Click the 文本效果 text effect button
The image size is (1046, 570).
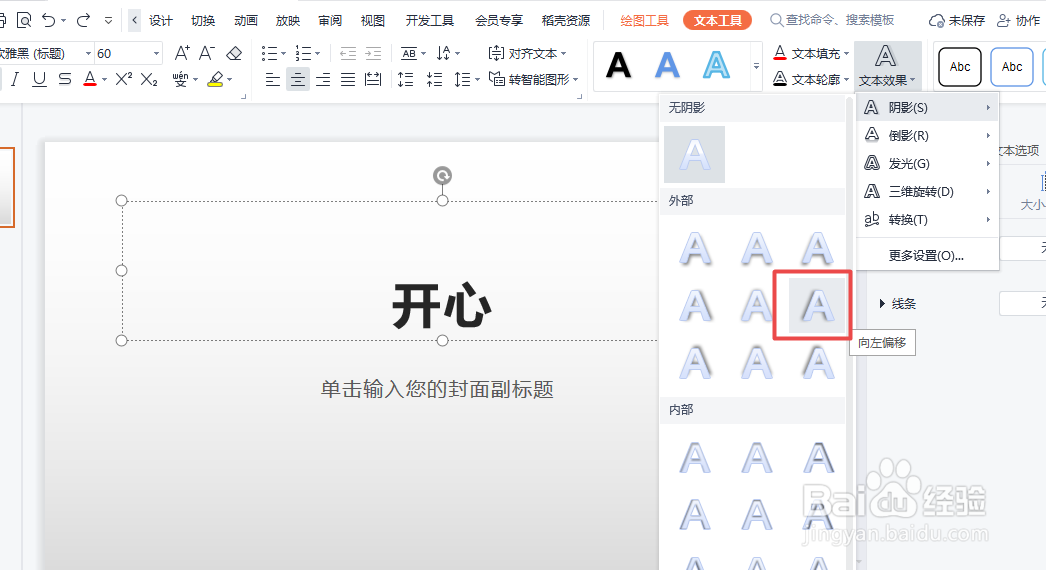tap(886, 65)
